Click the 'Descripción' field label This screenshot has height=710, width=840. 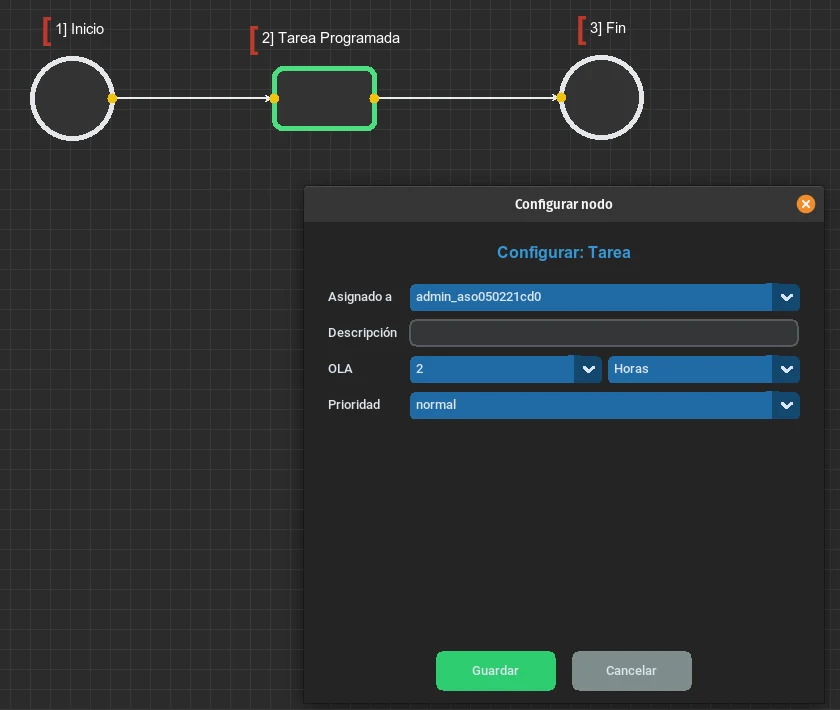(x=362, y=333)
